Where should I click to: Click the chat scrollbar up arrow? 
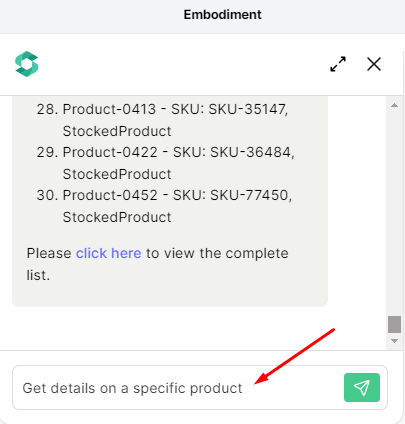pyautogui.click(x=394, y=105)
